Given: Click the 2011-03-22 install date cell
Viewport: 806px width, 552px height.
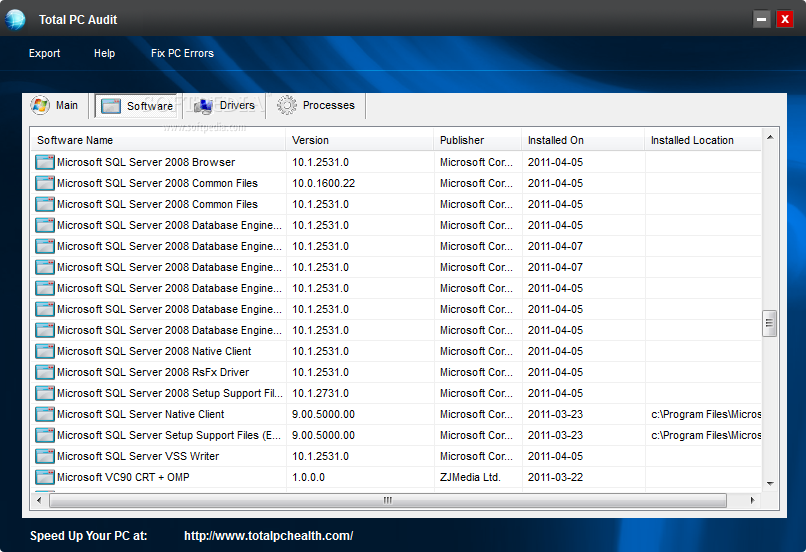Looking at the screenshot, I should (x=555, y=477).
